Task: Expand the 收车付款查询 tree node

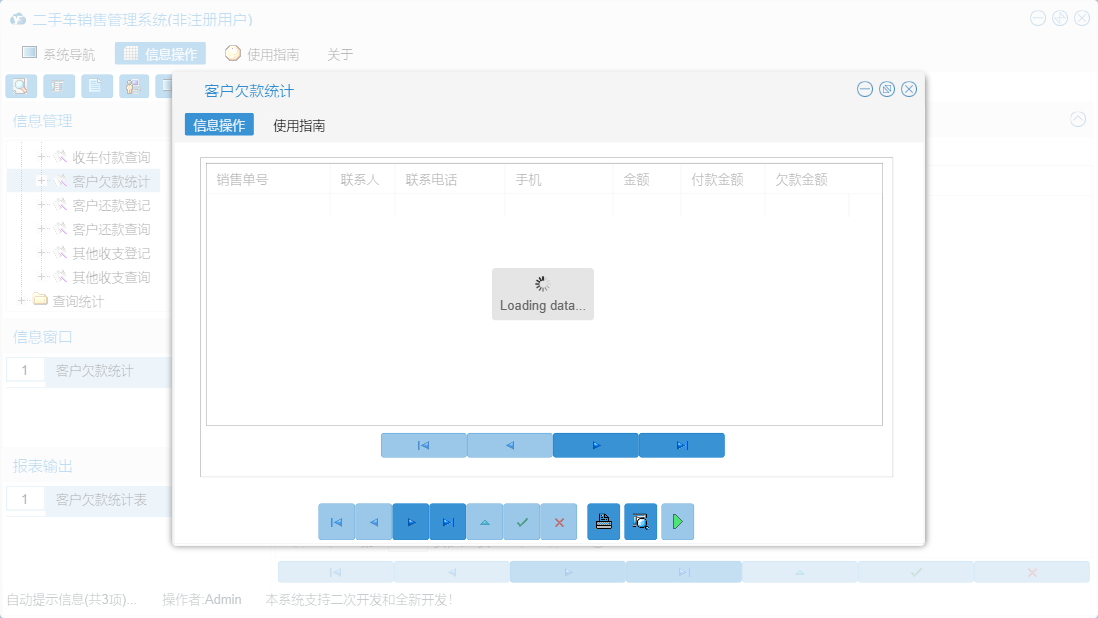Action: tap(40, 155)
